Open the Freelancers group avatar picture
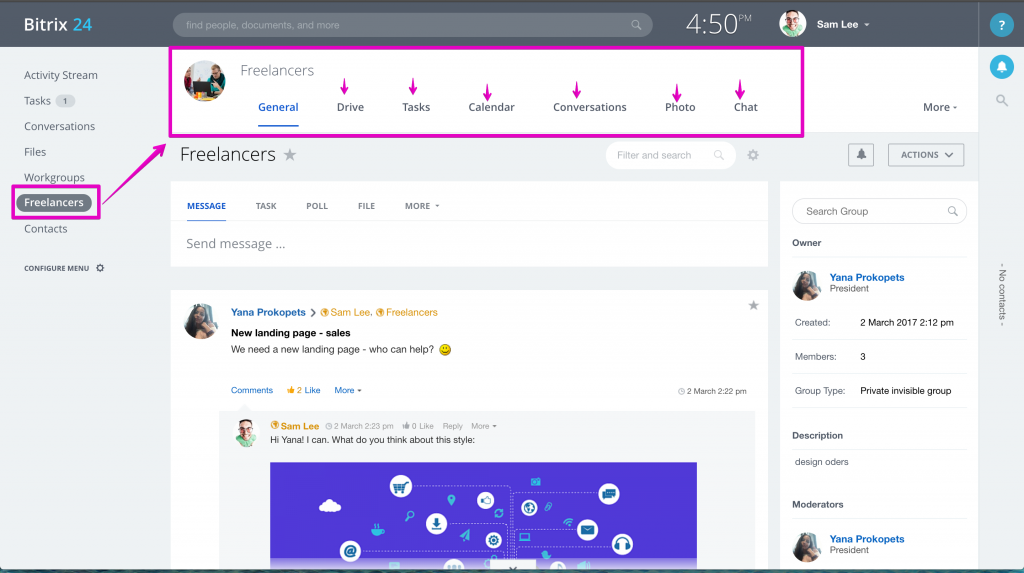 (x=204, y=81)
